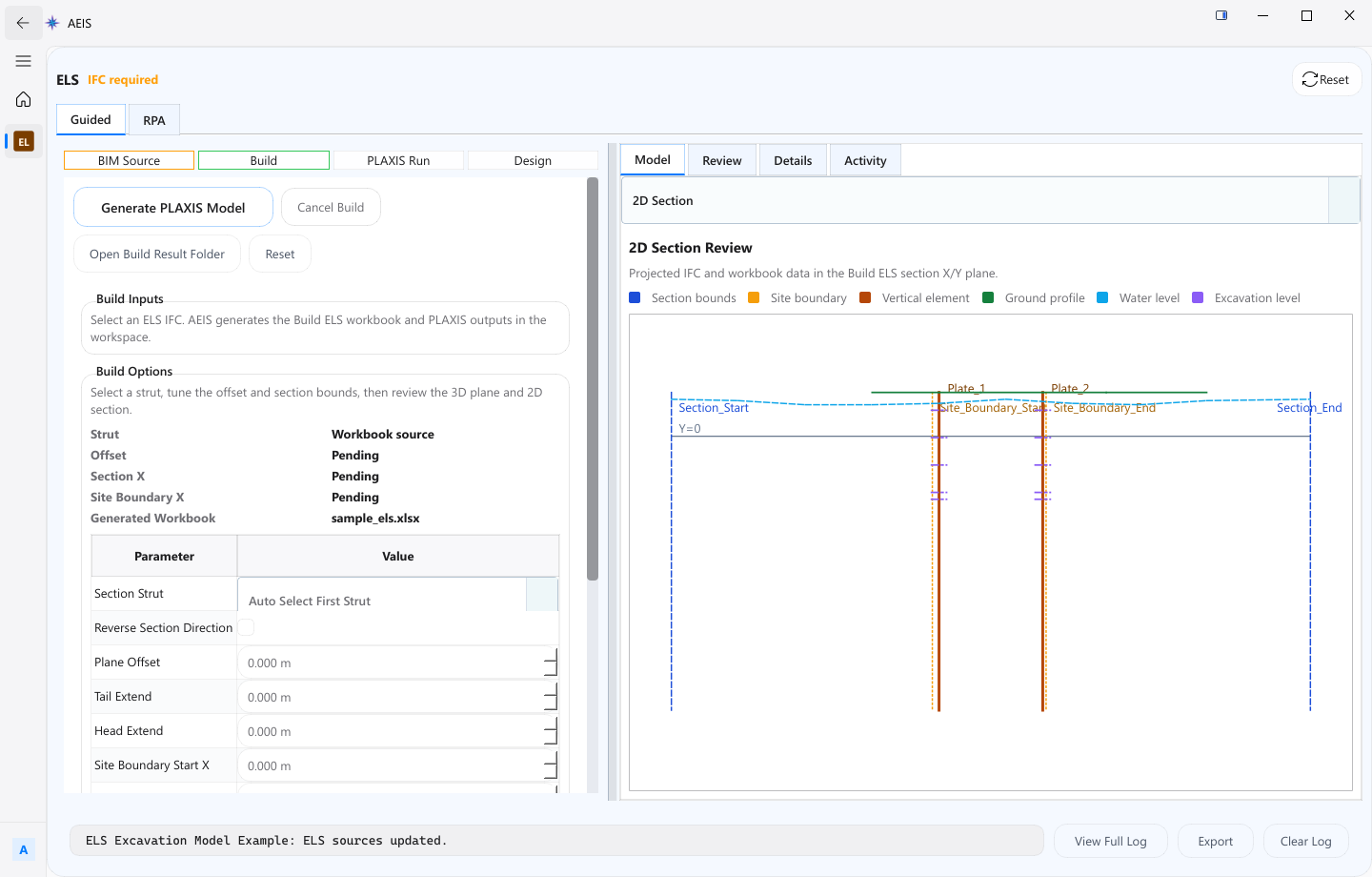
Task: Click the View Full Log button
Action: coord(1111,841)
